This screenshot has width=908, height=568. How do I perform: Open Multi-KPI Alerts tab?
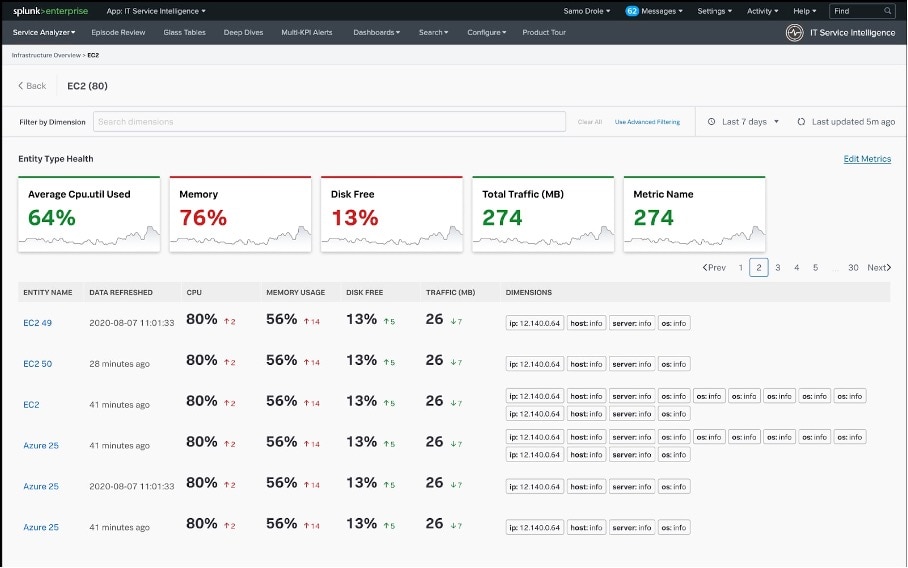point(307,32)
